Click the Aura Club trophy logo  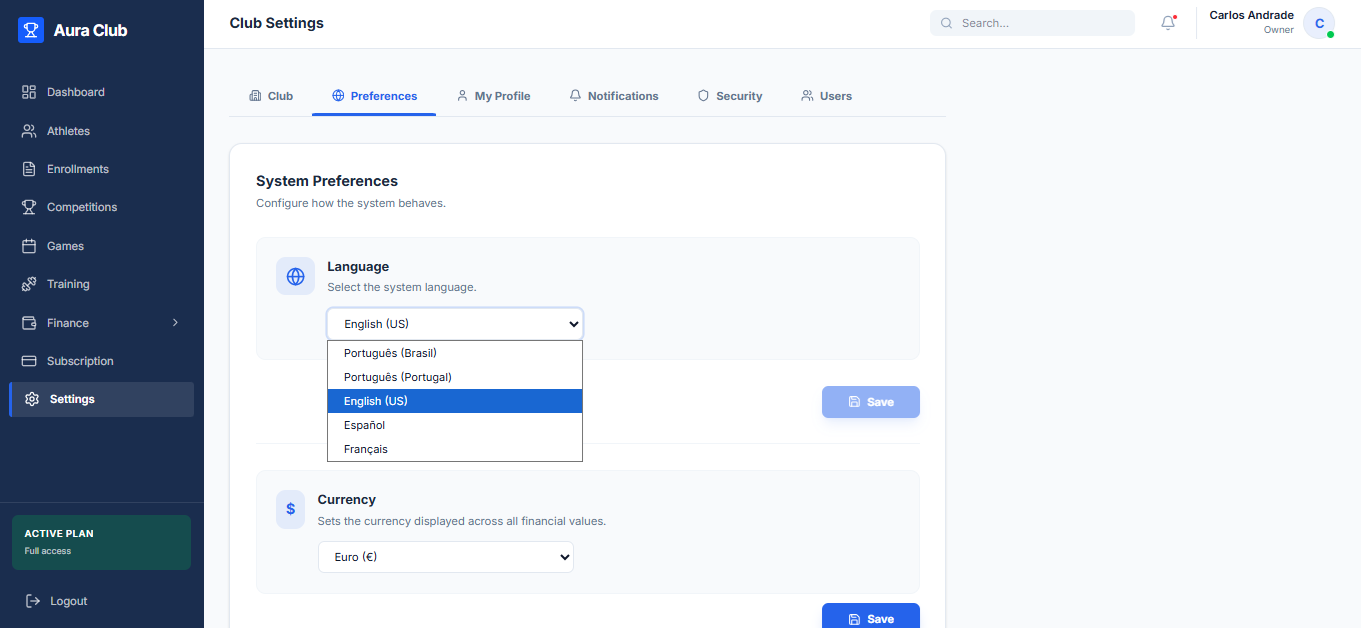31,30
